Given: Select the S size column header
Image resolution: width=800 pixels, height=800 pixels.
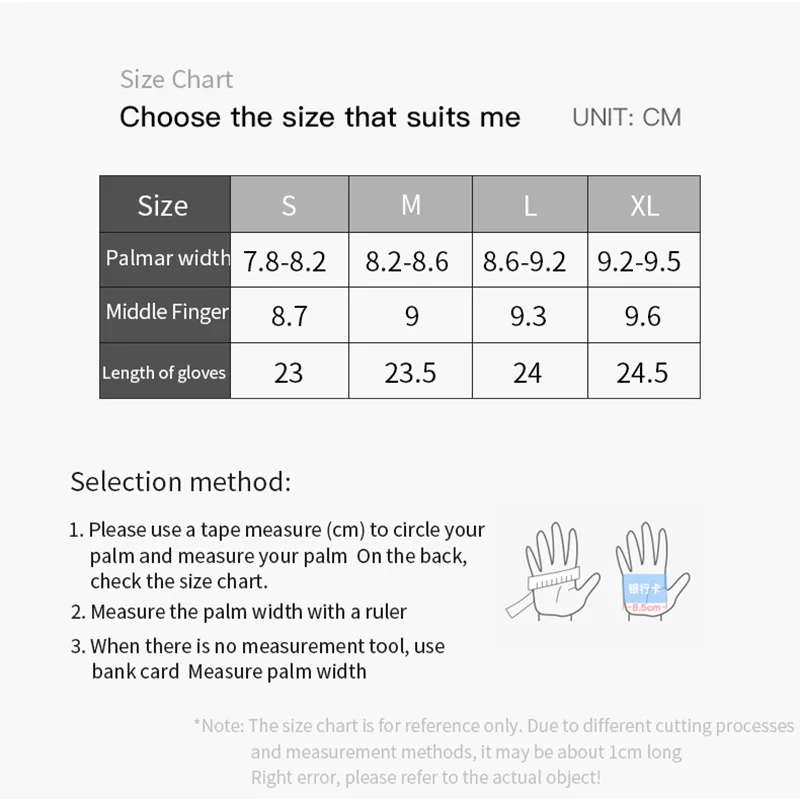Looking at the screenshot, I should coord(289,205).
